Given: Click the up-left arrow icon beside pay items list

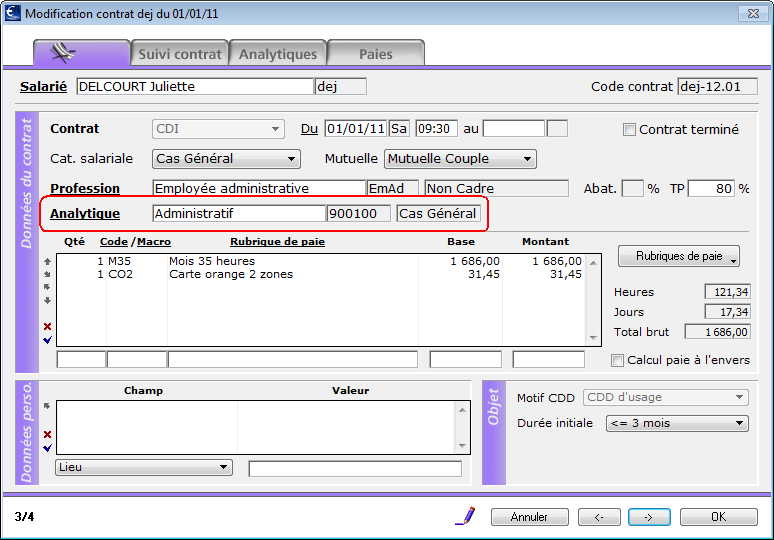Looking at the screenshot, I should point(47,287).
